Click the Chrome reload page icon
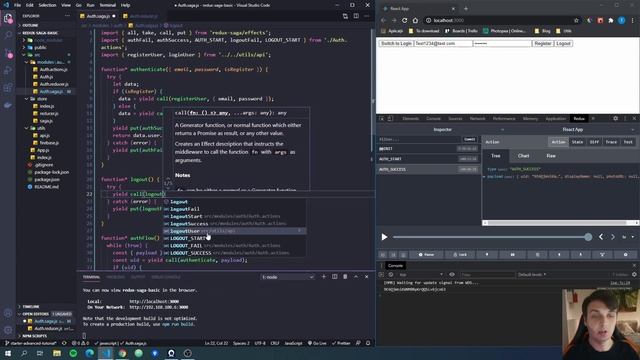Viewport: 640px width, 360px height. click(x=404, y=20)
